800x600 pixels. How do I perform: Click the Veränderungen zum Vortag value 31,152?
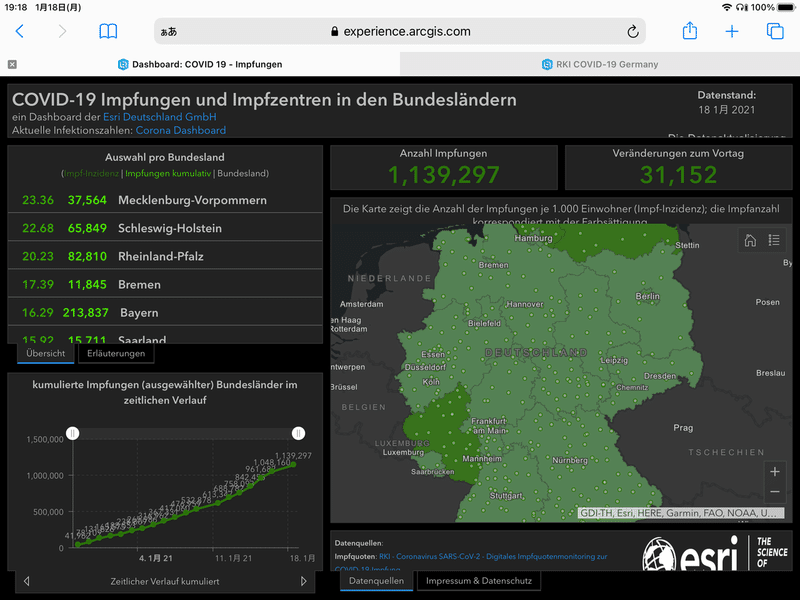tap(679, 174)
